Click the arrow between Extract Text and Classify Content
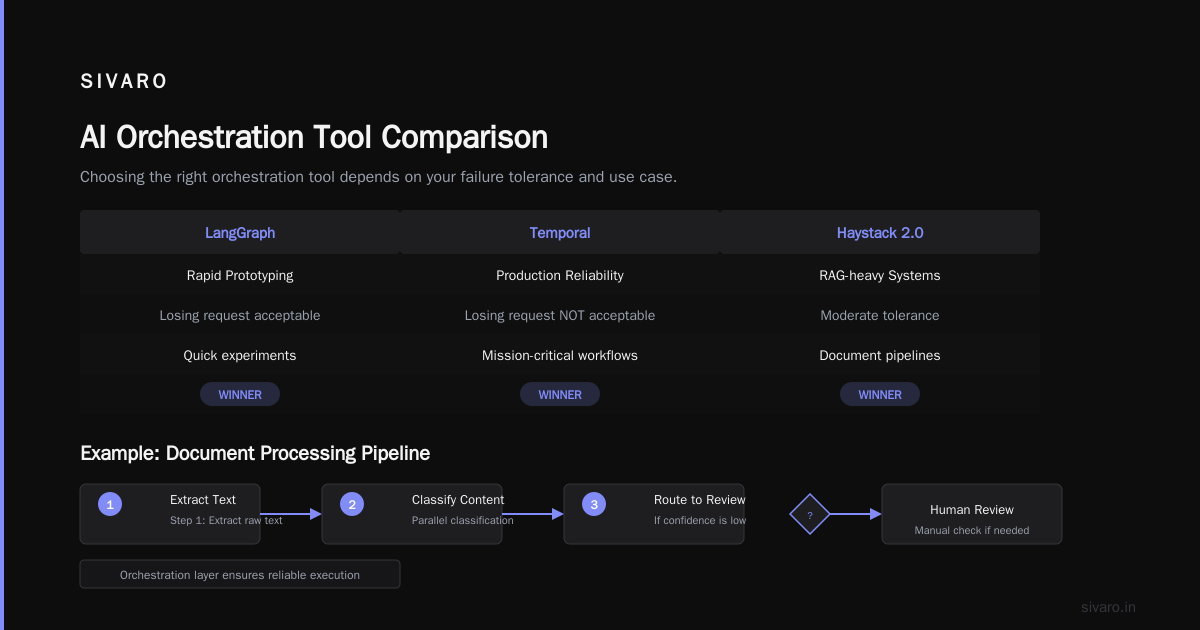The width and height of the screenshot is (1200, 630). [x=291, y=514]
